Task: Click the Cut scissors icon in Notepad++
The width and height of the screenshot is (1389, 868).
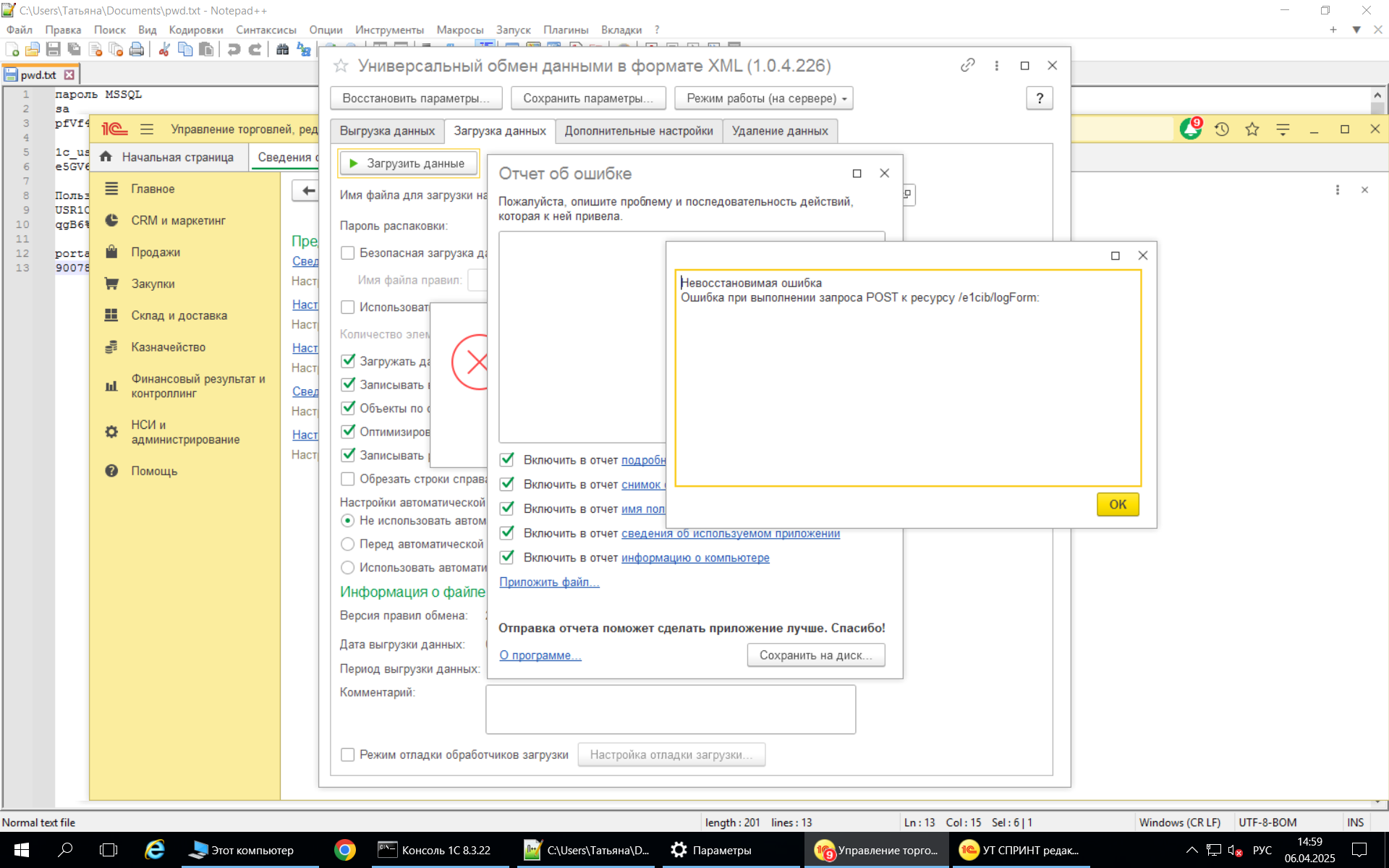Action: tap(164, 49)
